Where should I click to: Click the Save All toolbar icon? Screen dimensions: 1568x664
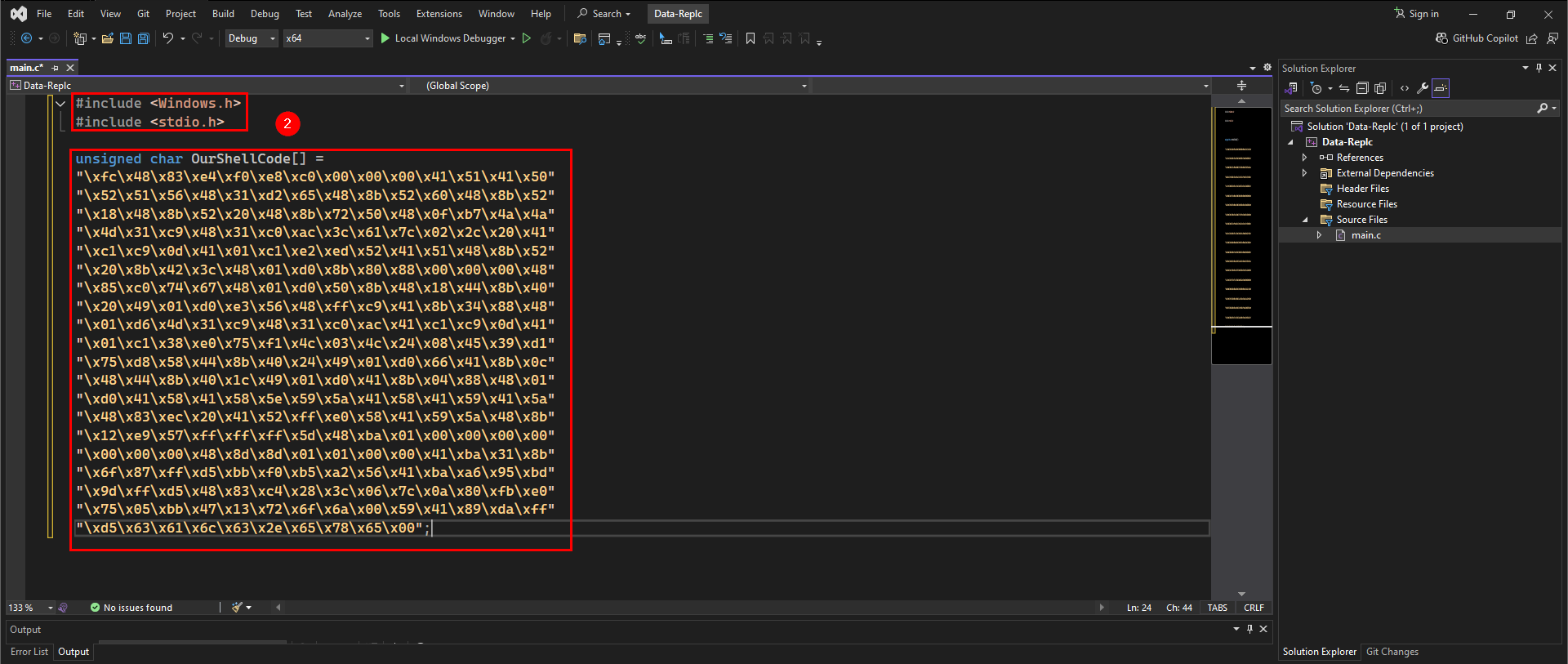tap(144, 38)
